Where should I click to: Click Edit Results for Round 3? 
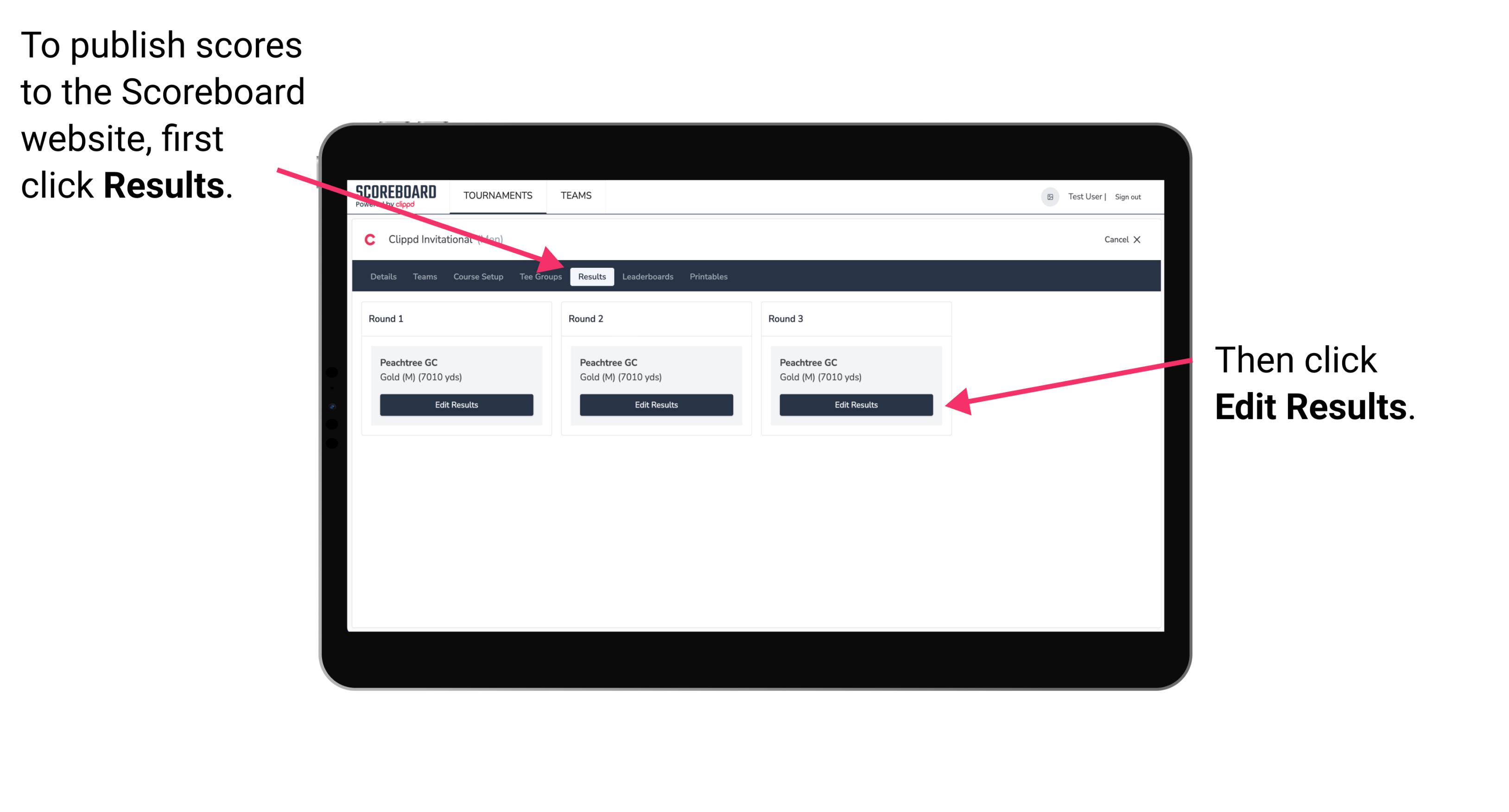854,405
